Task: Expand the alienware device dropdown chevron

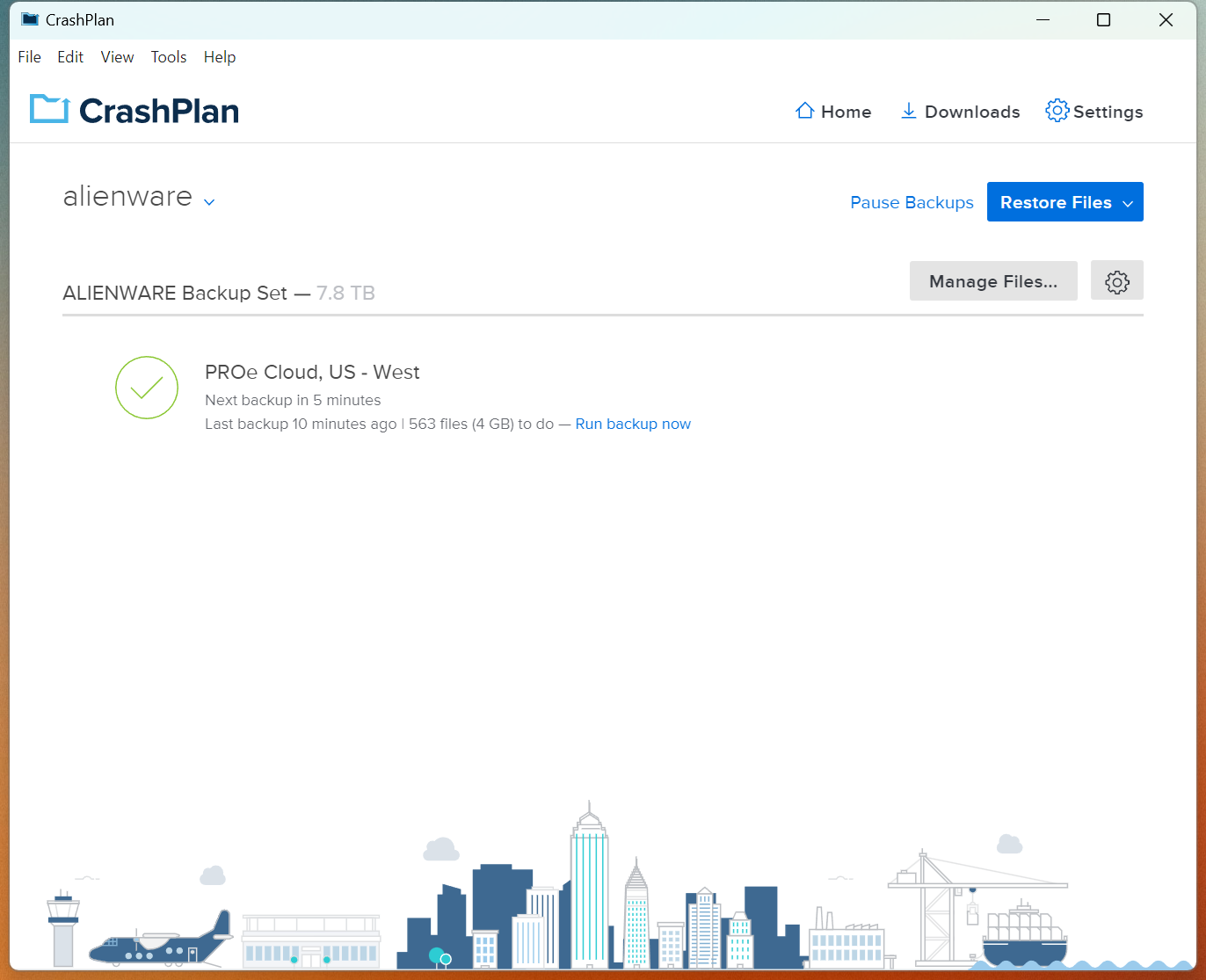Action: (x=209, y=202)
